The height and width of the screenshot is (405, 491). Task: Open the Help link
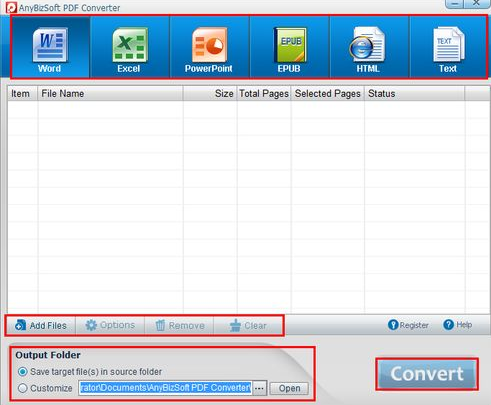(x=458, y=325)
